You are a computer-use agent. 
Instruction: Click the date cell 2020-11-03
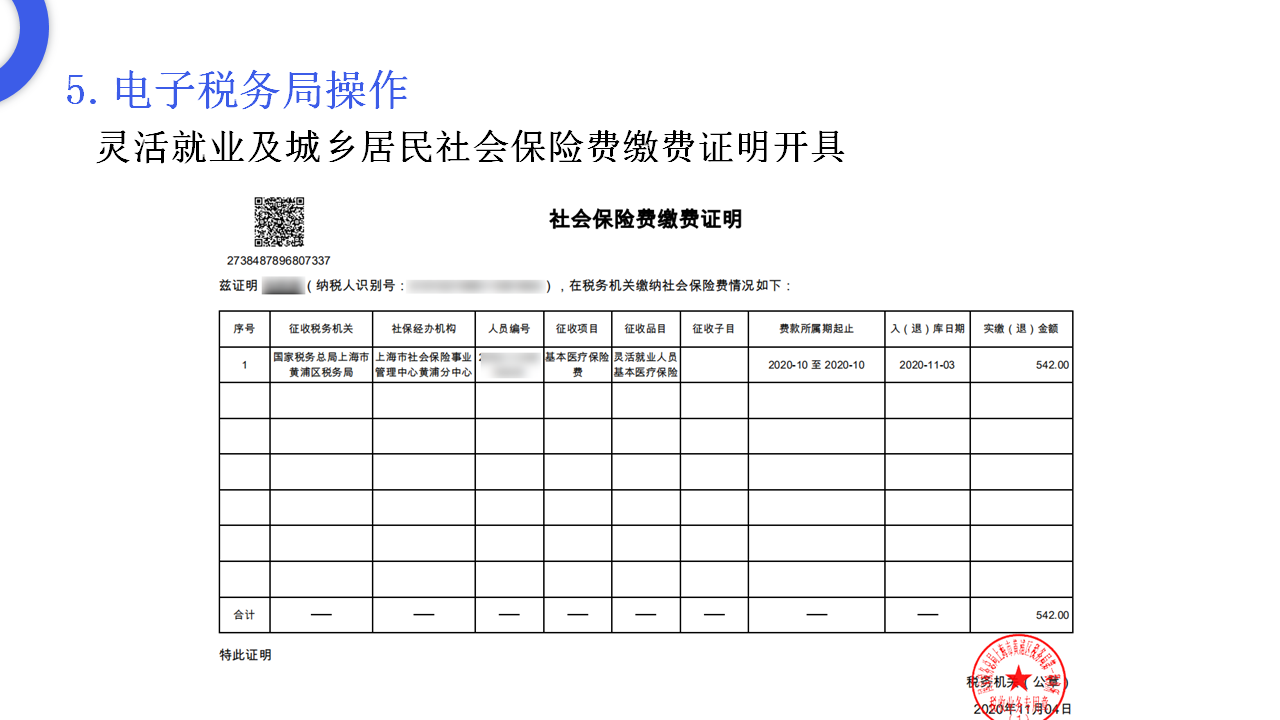[927, 365]
